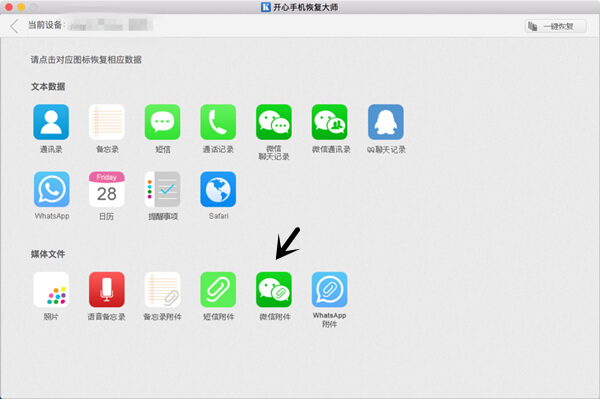Image resolution: width=600 pixels, height=399 pixels.
Task: Open the 通讯录 contacts recovery icon
Action: [x=51, y=122]
